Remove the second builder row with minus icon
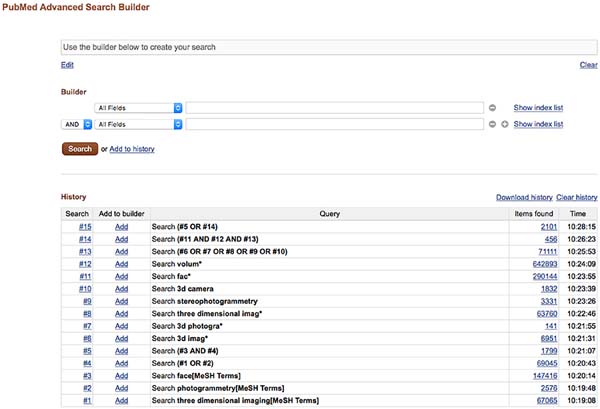 pyautogui.click(x=492, y=124)
